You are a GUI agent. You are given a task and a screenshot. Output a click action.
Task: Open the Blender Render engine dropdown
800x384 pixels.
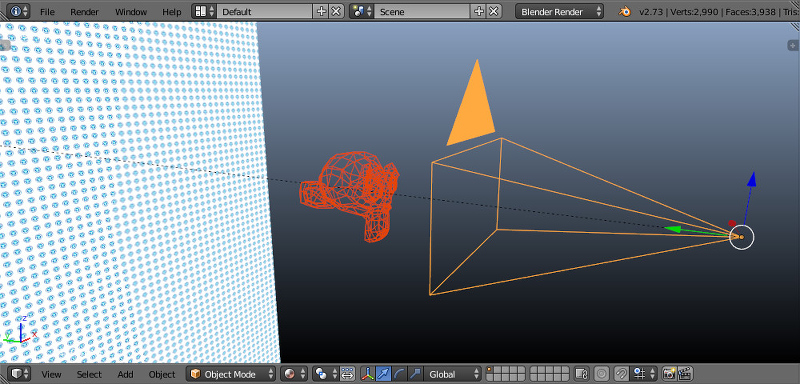[x=559, y=11]
